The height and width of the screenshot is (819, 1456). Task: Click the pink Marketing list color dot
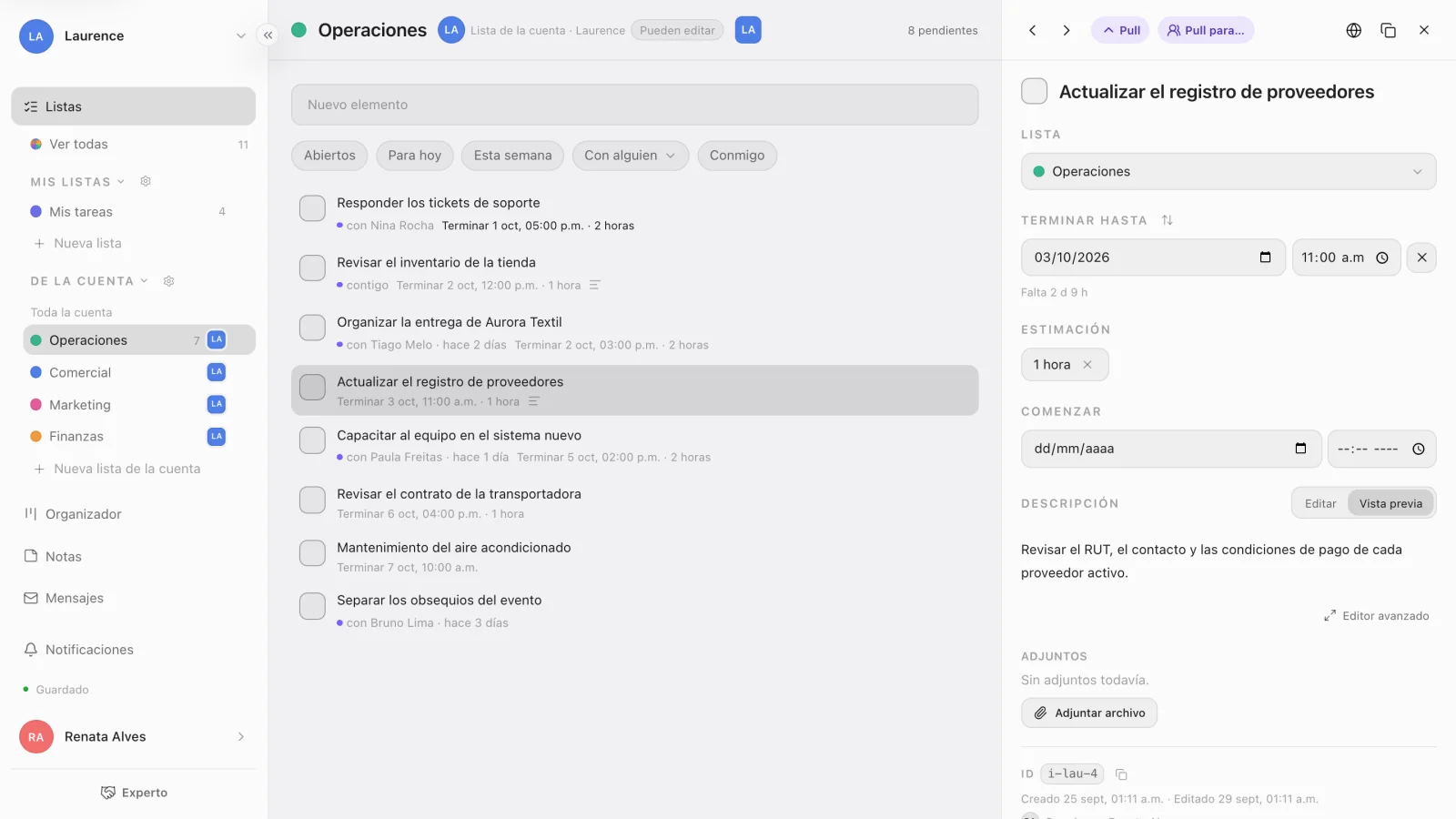tap(36, 404)
